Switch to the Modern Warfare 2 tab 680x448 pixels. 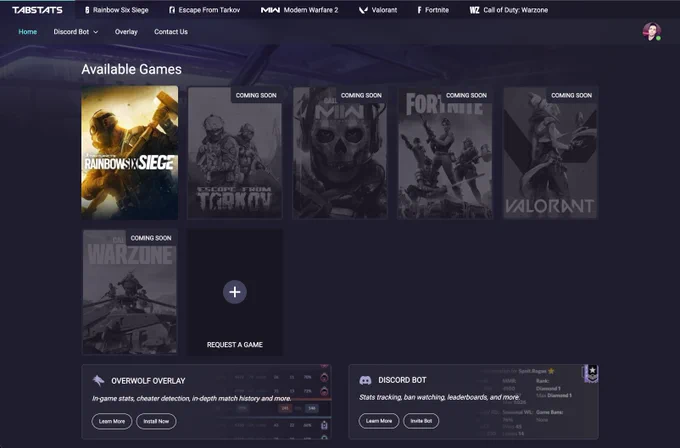point(299,10)
